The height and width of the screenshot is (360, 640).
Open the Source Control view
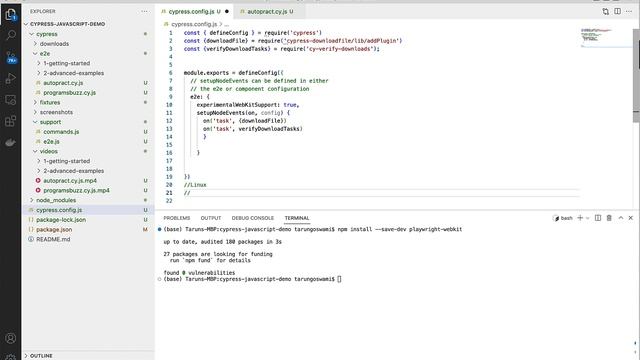click(11, 57)
